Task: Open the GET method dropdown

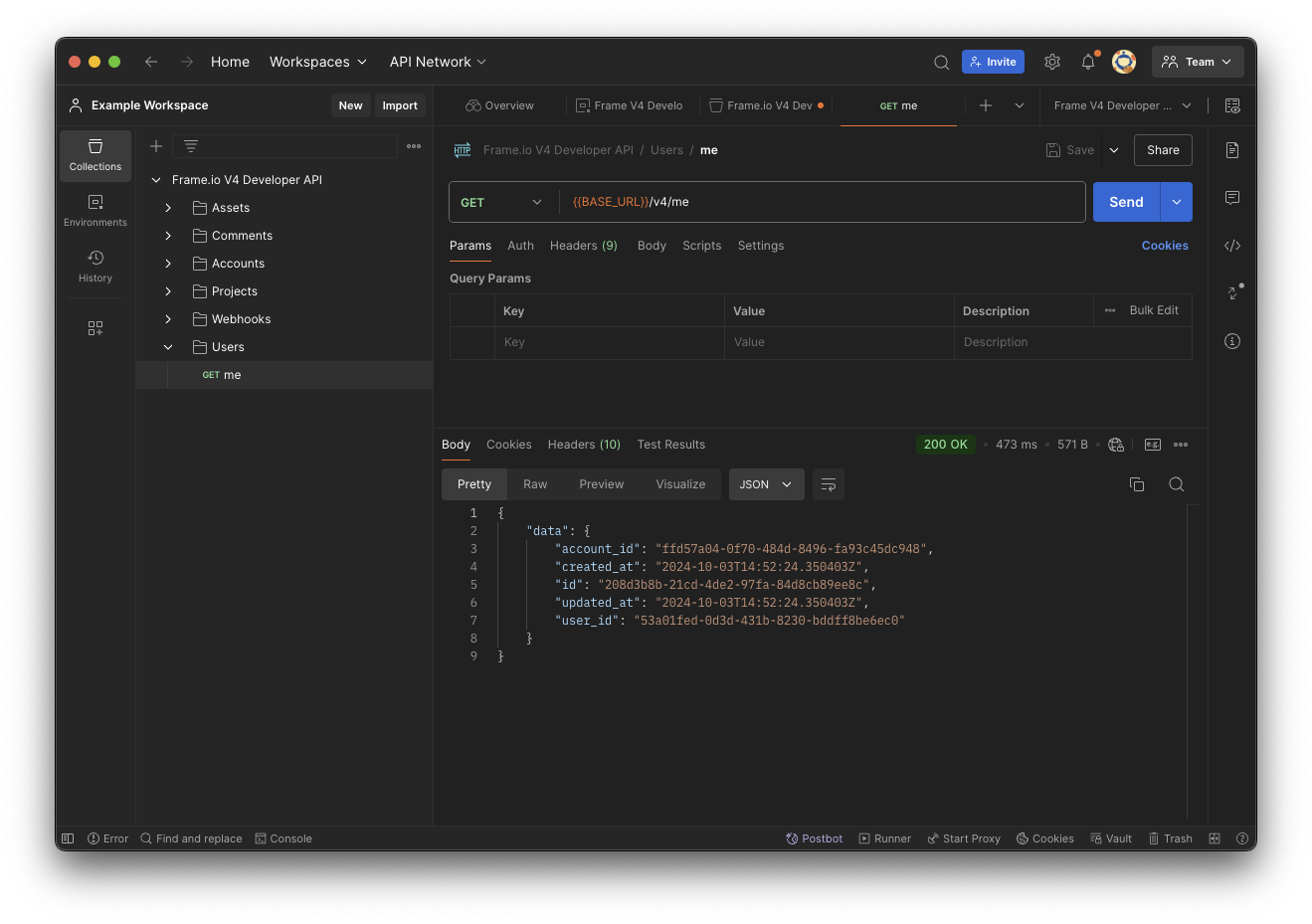Action: coord(502,202)
